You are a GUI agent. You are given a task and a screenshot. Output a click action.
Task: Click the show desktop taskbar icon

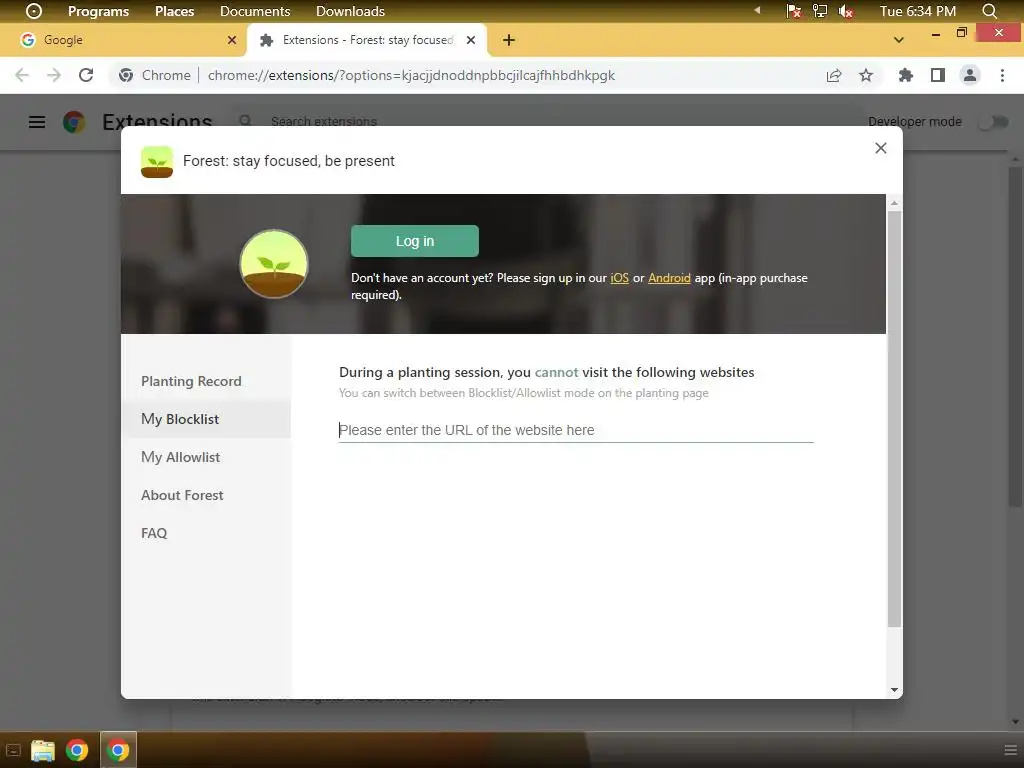(13, 750)
